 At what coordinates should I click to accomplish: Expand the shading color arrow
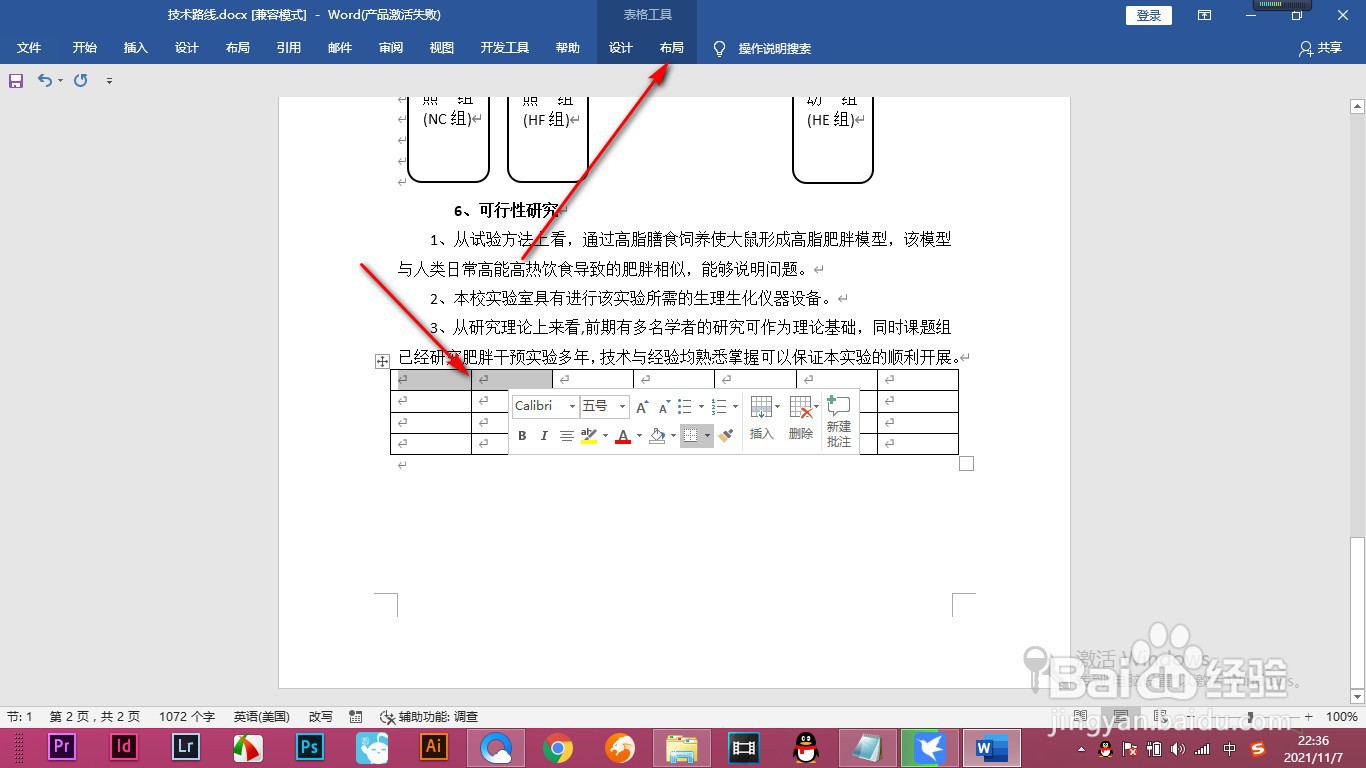(673, 436)
